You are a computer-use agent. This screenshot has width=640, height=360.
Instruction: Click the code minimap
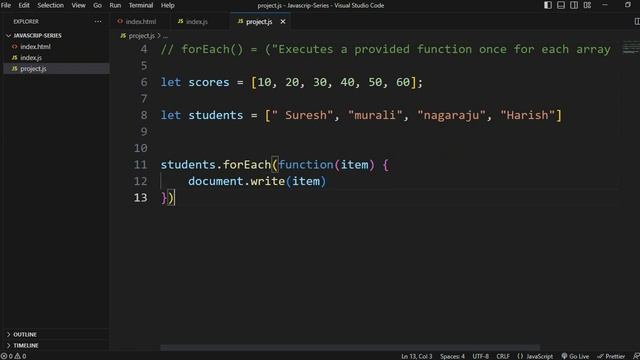tap(631, 47)
